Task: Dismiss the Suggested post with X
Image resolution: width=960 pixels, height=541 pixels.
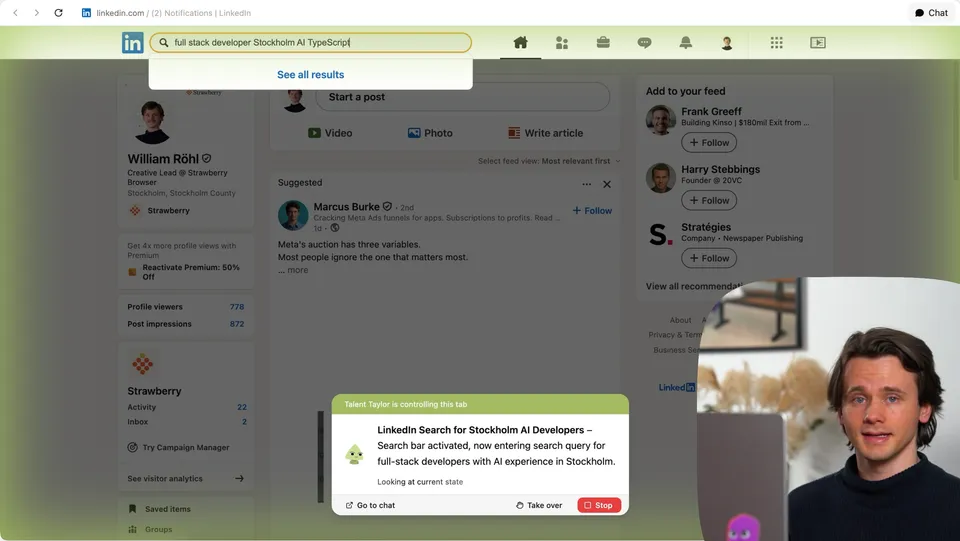Action: (607, 184)
